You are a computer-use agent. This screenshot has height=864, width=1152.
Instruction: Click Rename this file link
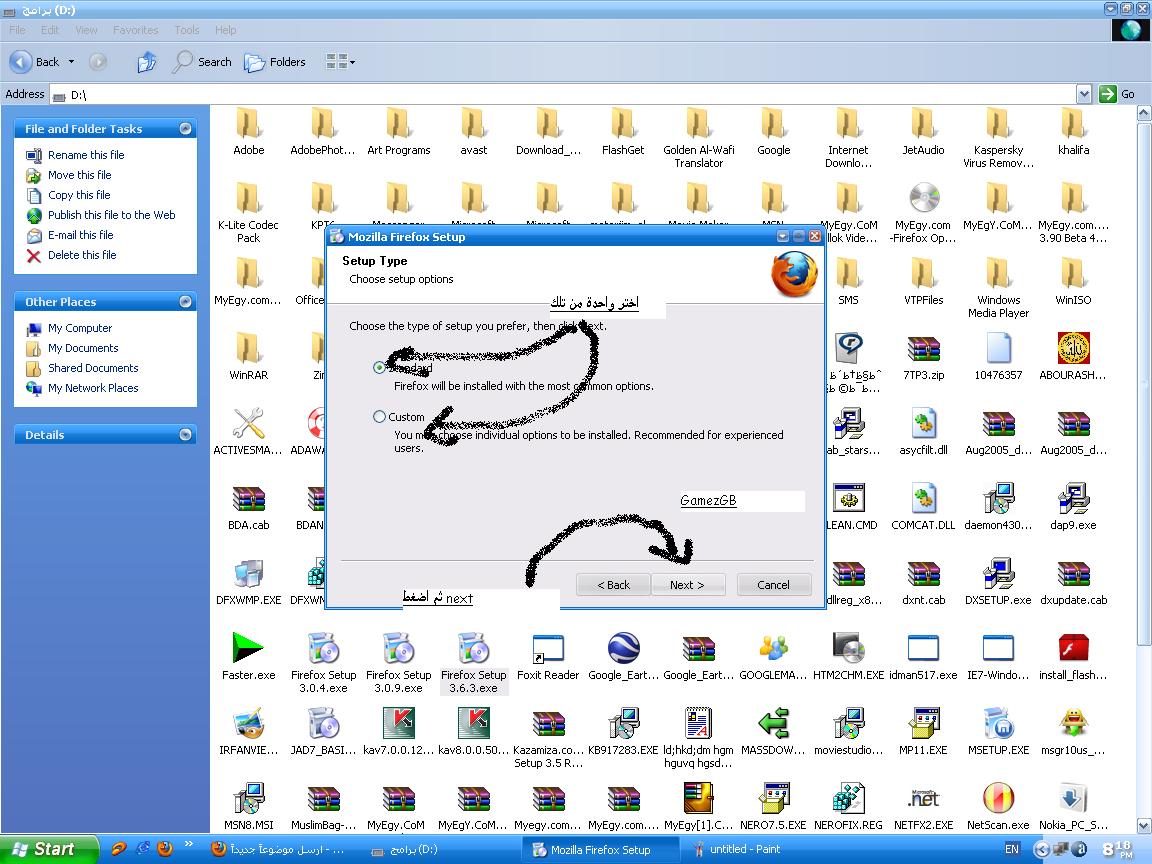[x=86, y=155]
